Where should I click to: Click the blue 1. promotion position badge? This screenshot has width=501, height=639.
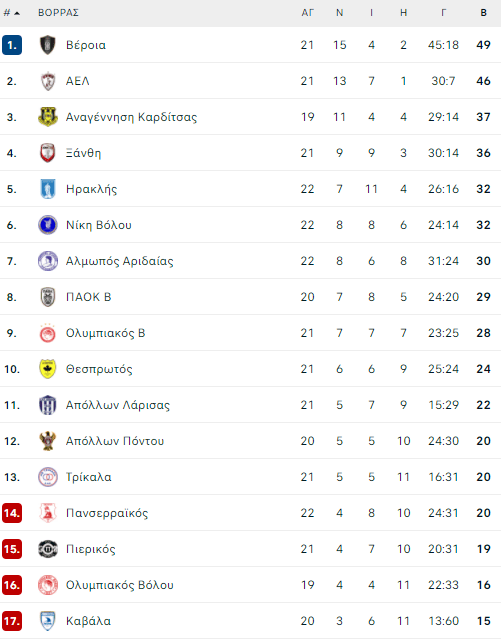tap(12, 45)
